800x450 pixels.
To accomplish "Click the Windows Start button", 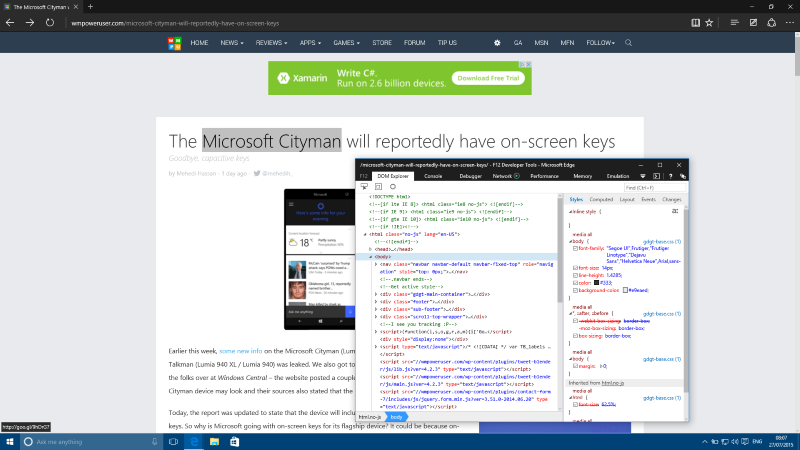I will tap(9, 441).
